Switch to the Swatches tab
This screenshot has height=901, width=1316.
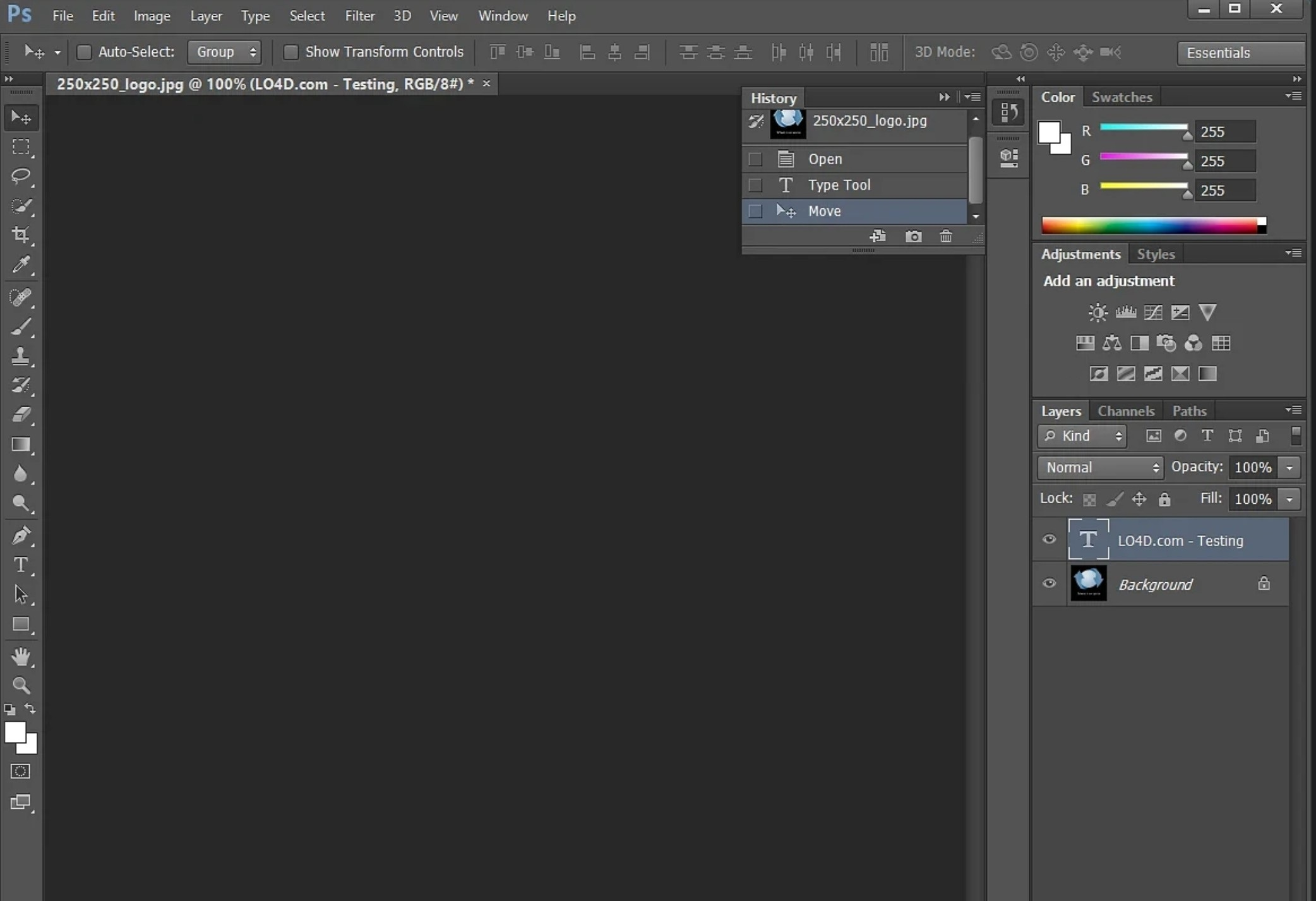1122,97
